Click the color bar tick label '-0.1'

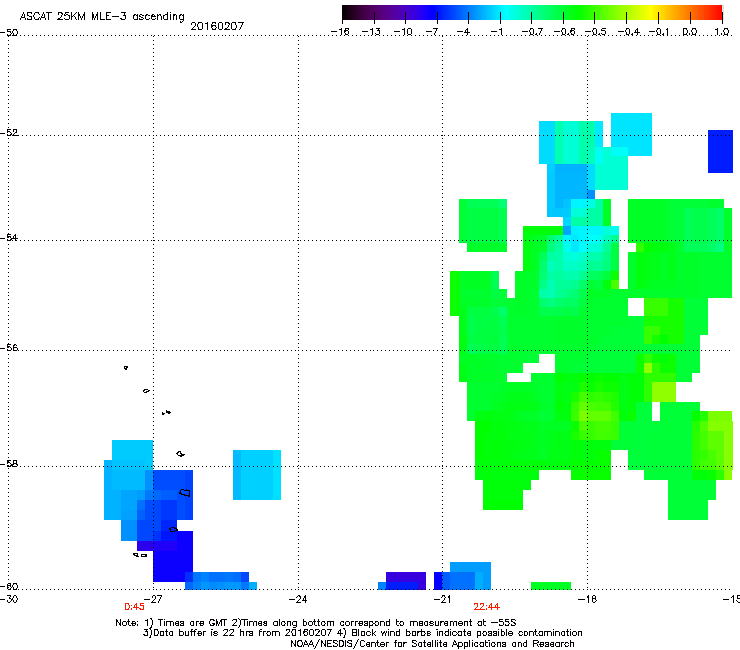click(x=659, y=32)
